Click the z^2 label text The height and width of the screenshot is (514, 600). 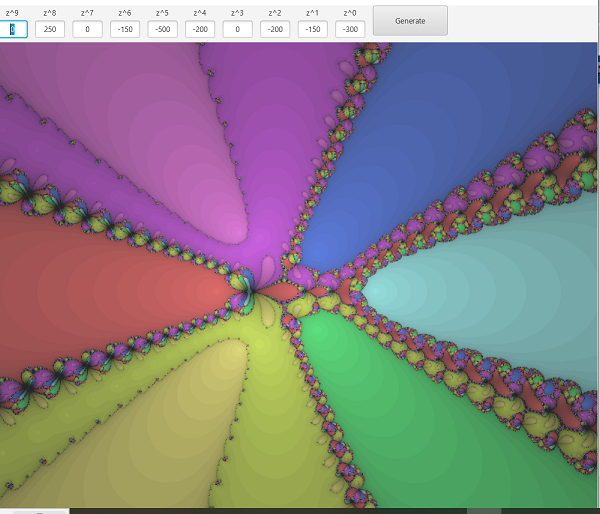(275, 13)
